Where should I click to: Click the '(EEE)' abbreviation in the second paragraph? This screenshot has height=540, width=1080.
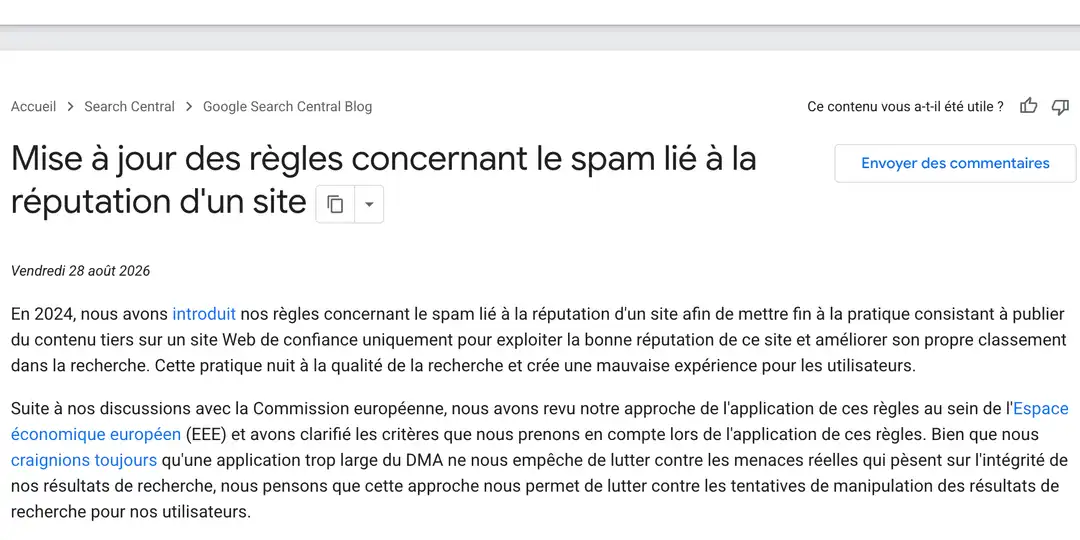coord(203,435)
